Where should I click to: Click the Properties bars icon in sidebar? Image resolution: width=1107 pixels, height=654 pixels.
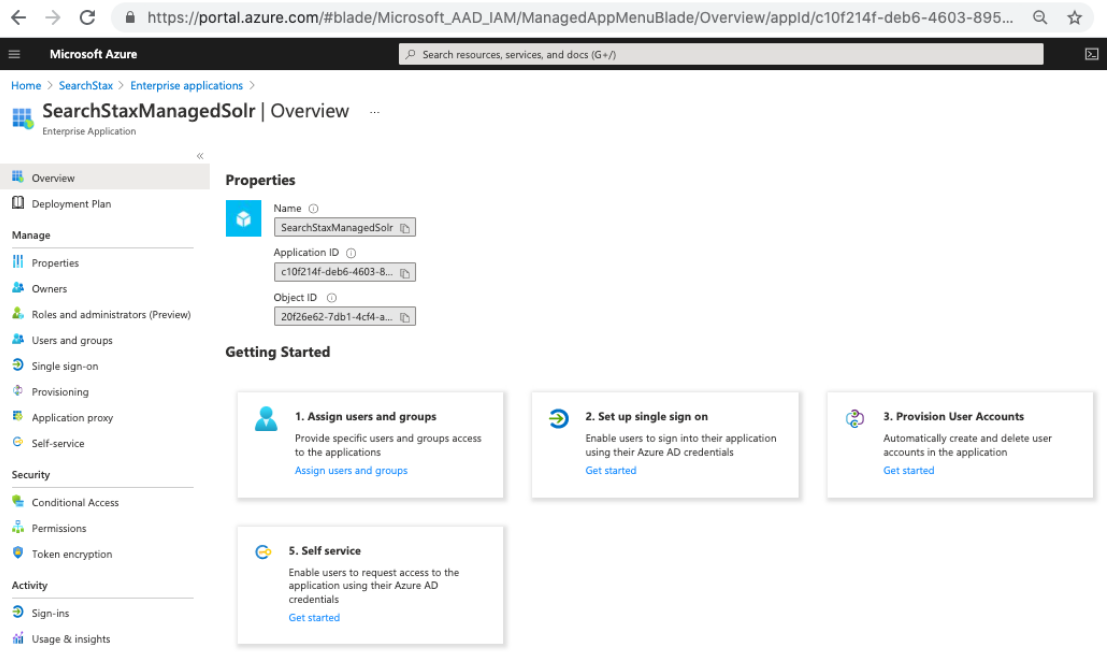(18, 262)
